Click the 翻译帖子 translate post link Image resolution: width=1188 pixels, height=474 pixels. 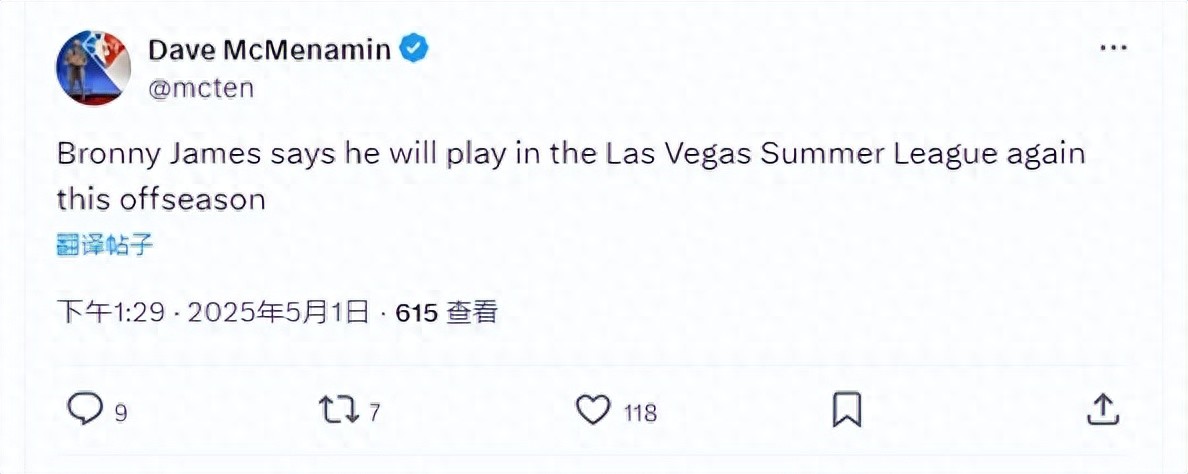click(106, 245)
